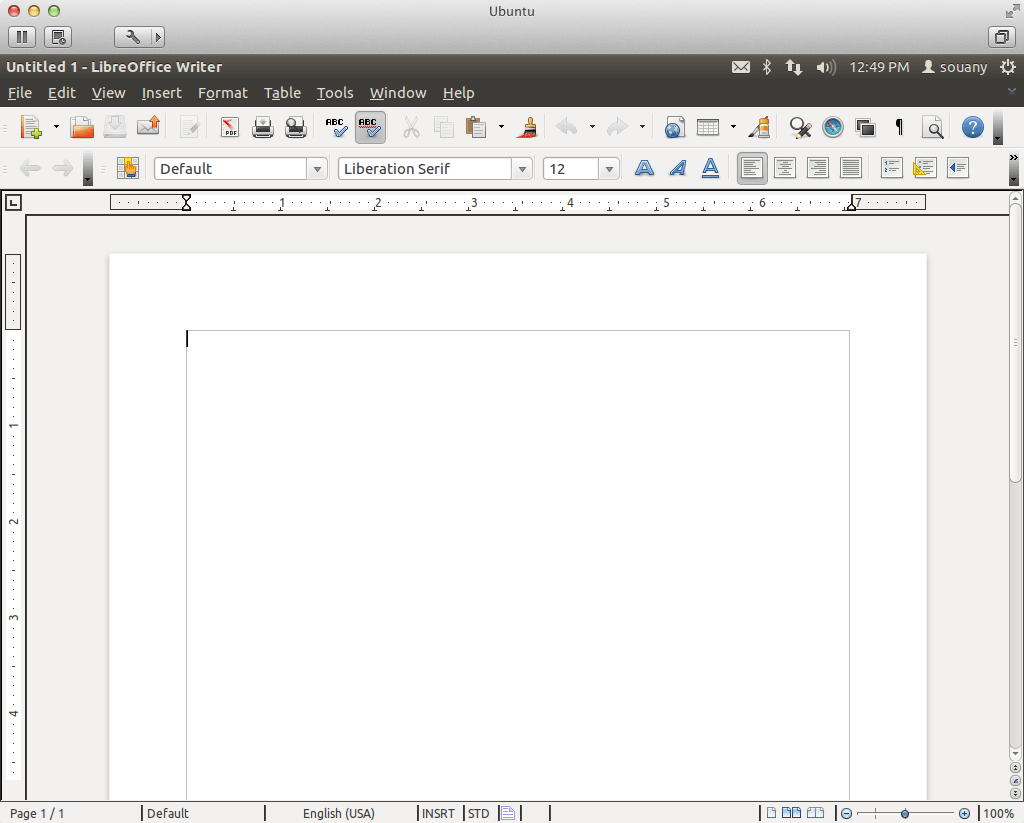The height and width of the screenshot is (823, 1024).
Task: Insert a Table icon
Action: (x=708, y=127)
